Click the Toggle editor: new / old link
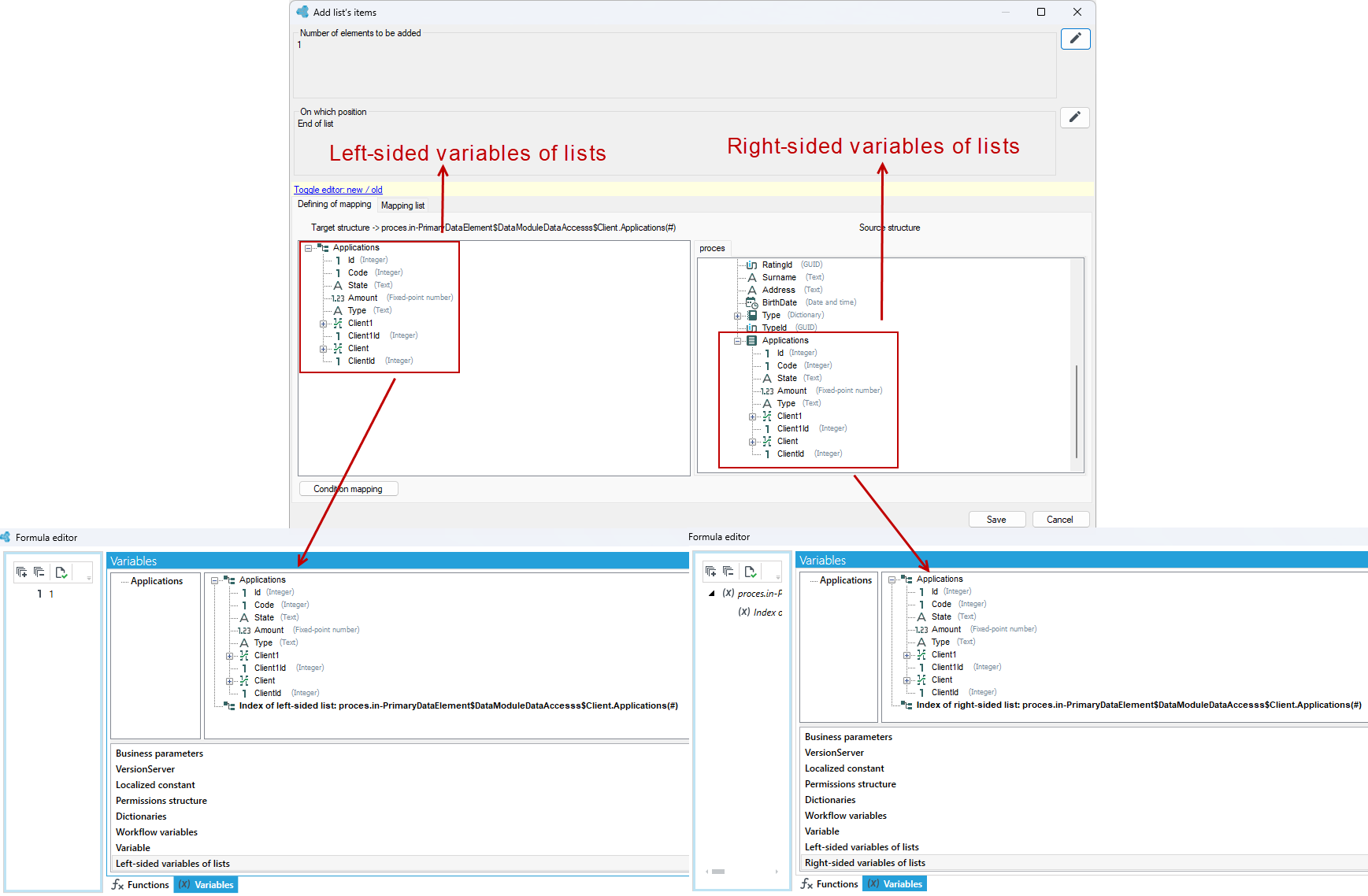The height and width of the screenshot is (896, 1368). pos(338,190)
